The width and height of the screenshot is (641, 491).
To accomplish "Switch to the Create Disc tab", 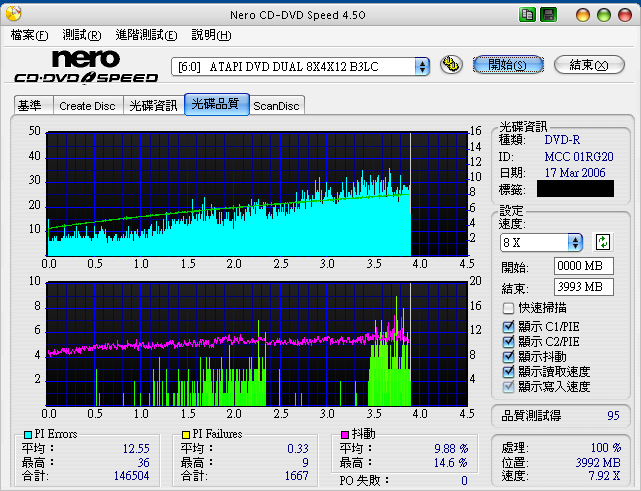I will pyautogui.click(x=87, y=106).
